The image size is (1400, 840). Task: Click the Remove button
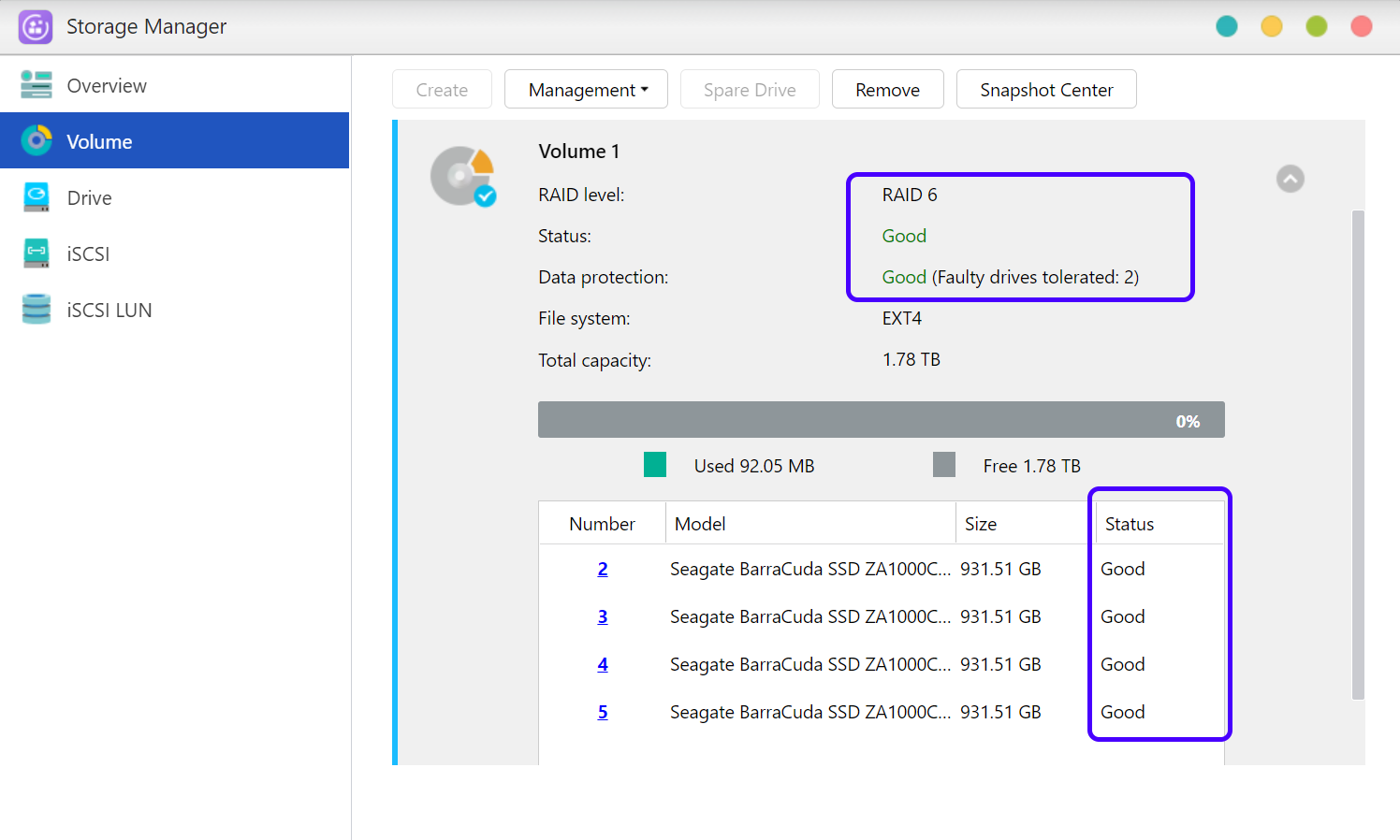pyautogui.click(x=887, y=90)
